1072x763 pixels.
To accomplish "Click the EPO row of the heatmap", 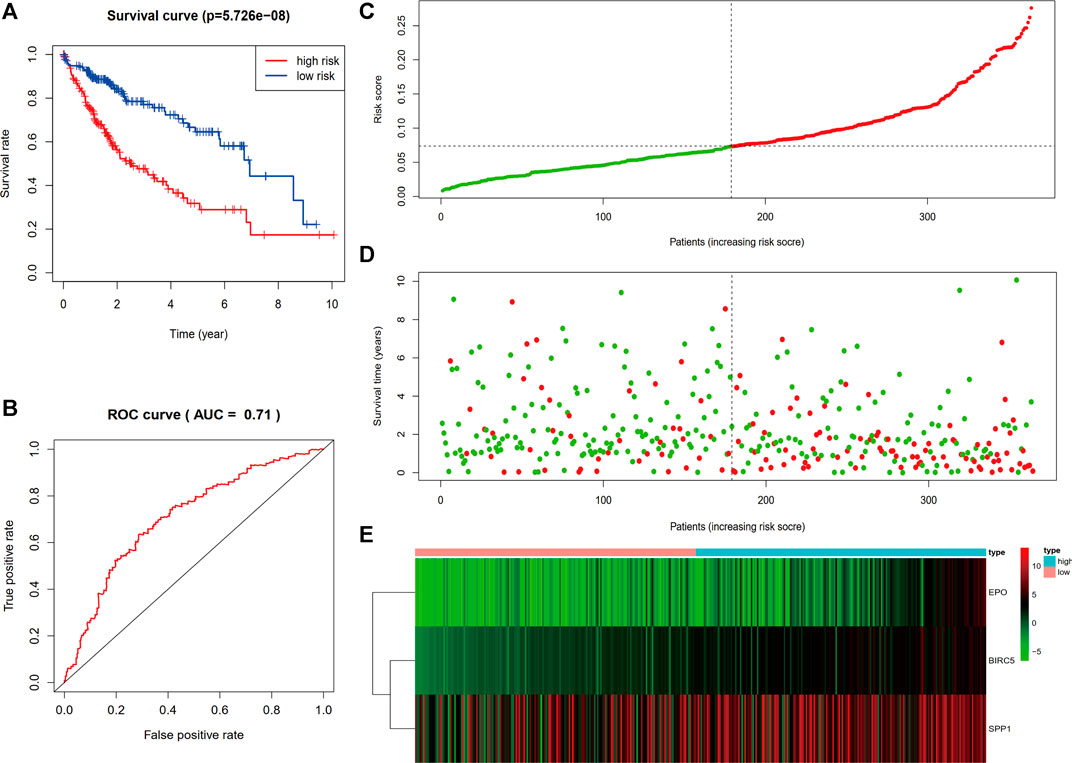I will tap(700, 592).
